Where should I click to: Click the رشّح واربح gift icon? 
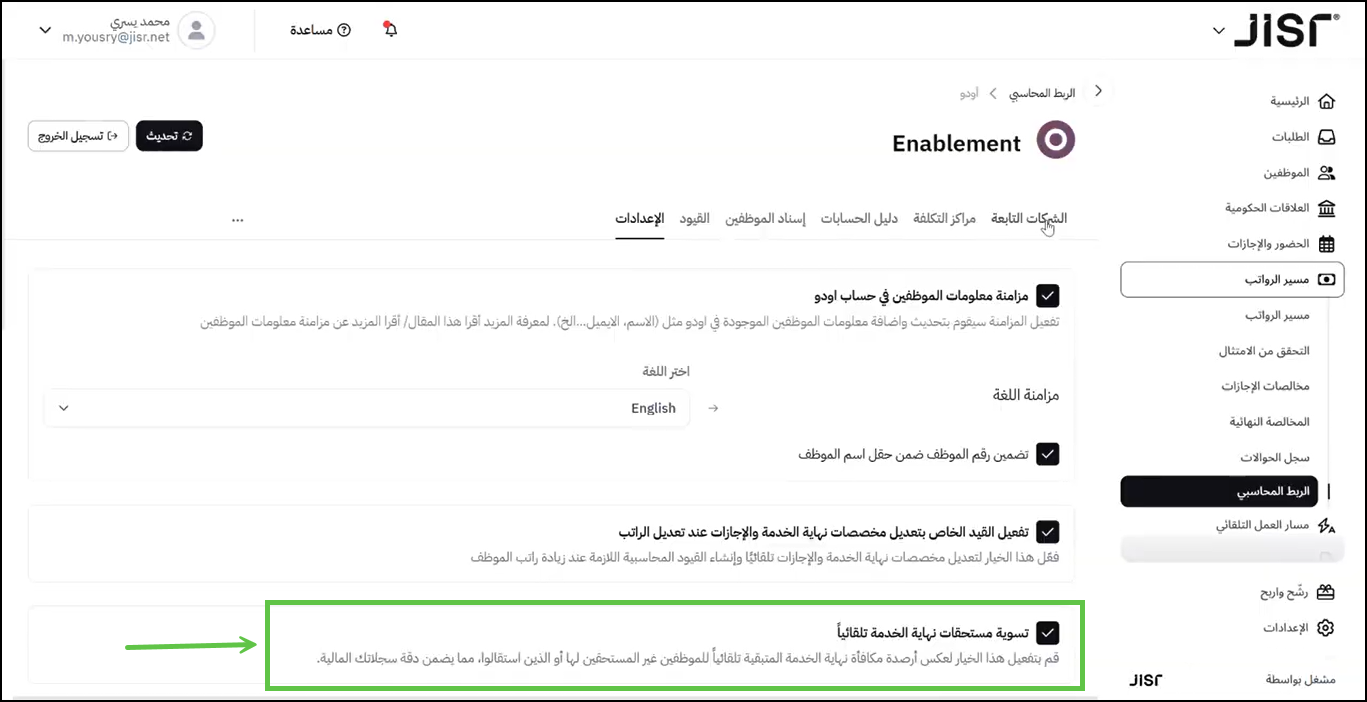pos(1326,592)
